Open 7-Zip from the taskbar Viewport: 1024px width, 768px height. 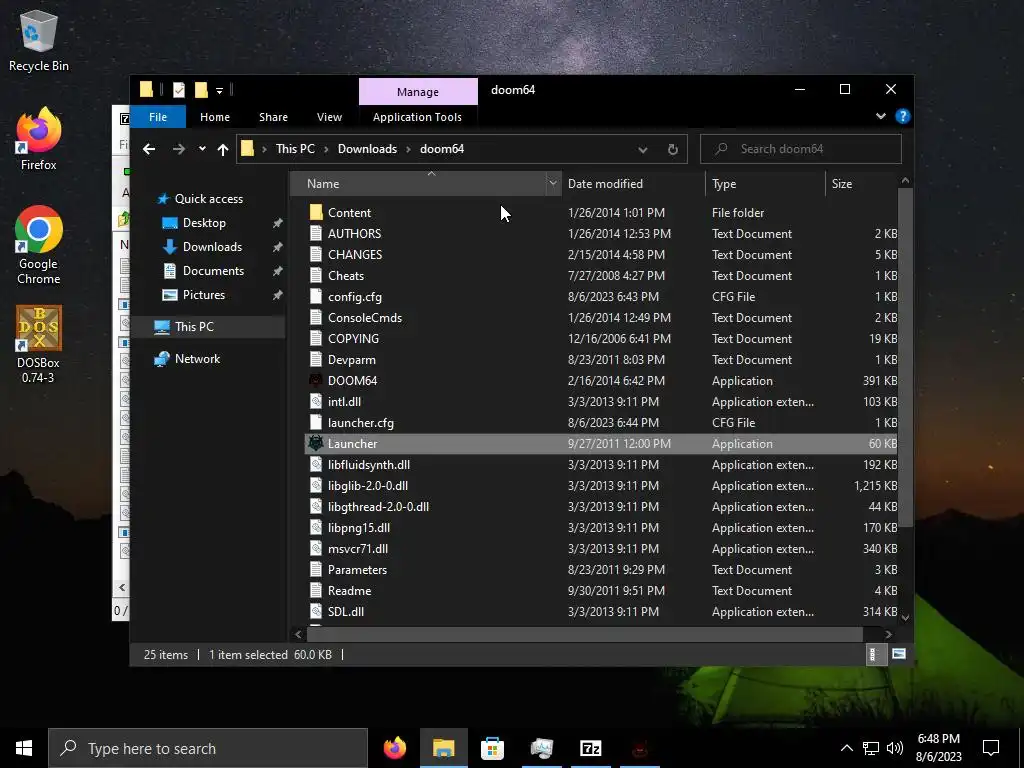(x=590, y=748)
